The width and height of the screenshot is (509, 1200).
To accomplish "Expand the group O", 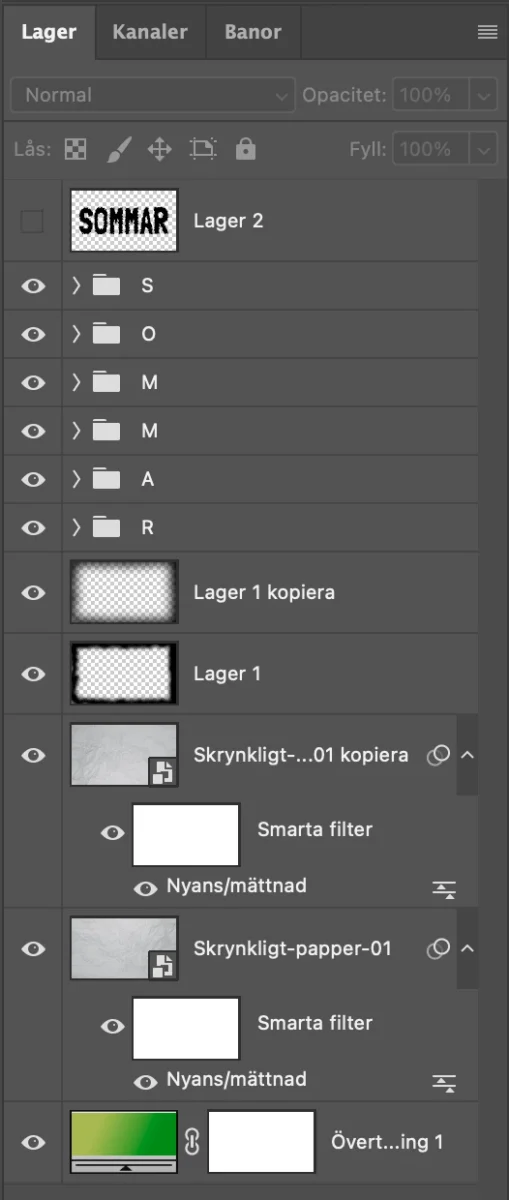I will tap(76, 334).
